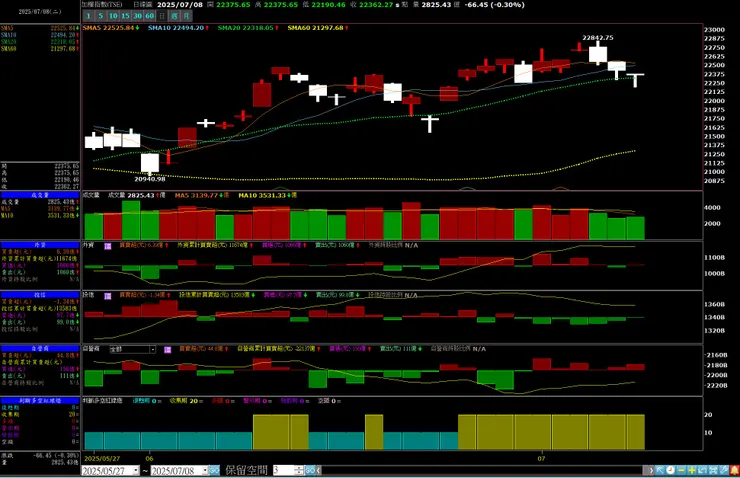The width and height of the screenshot is (740, 478).
Task: Click right arrow of horizontal chart scrollbar
Action: [x=651, y=470]
